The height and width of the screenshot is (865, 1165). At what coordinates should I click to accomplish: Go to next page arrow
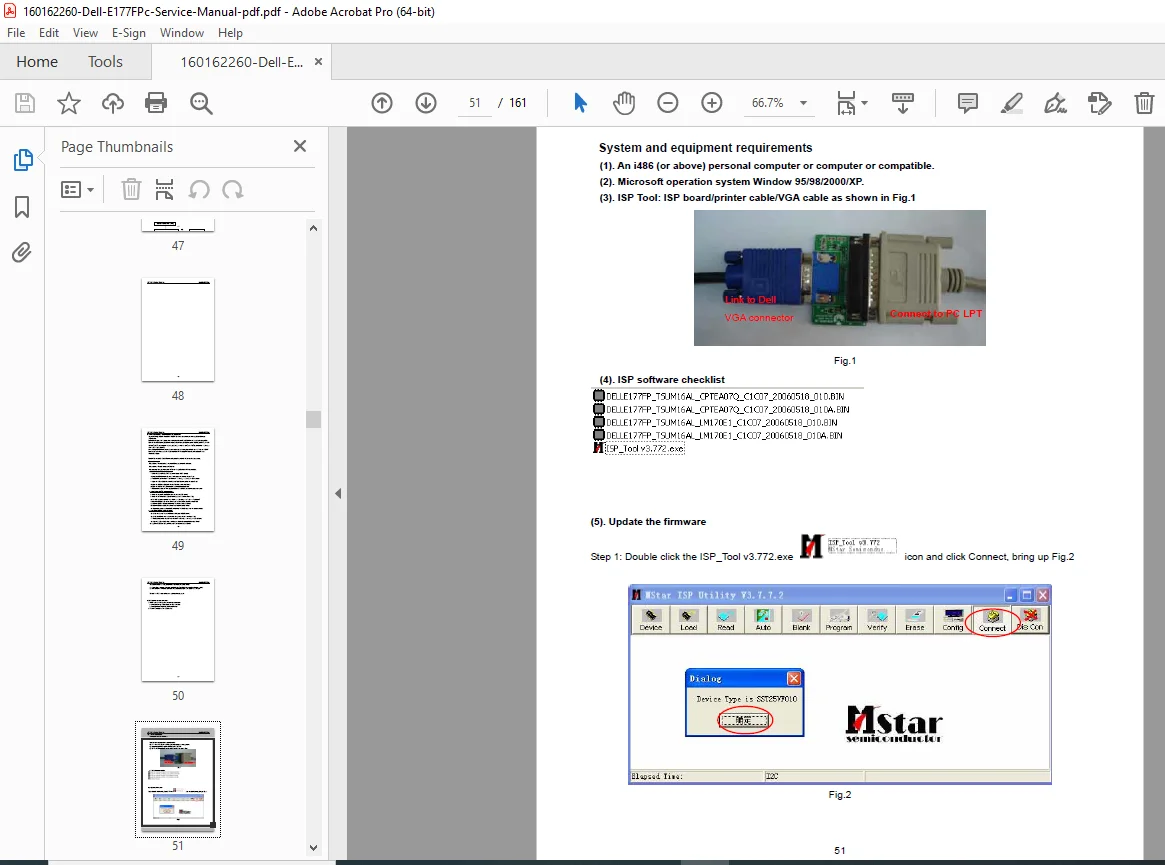pyautogui.click(x=426, y=103)
